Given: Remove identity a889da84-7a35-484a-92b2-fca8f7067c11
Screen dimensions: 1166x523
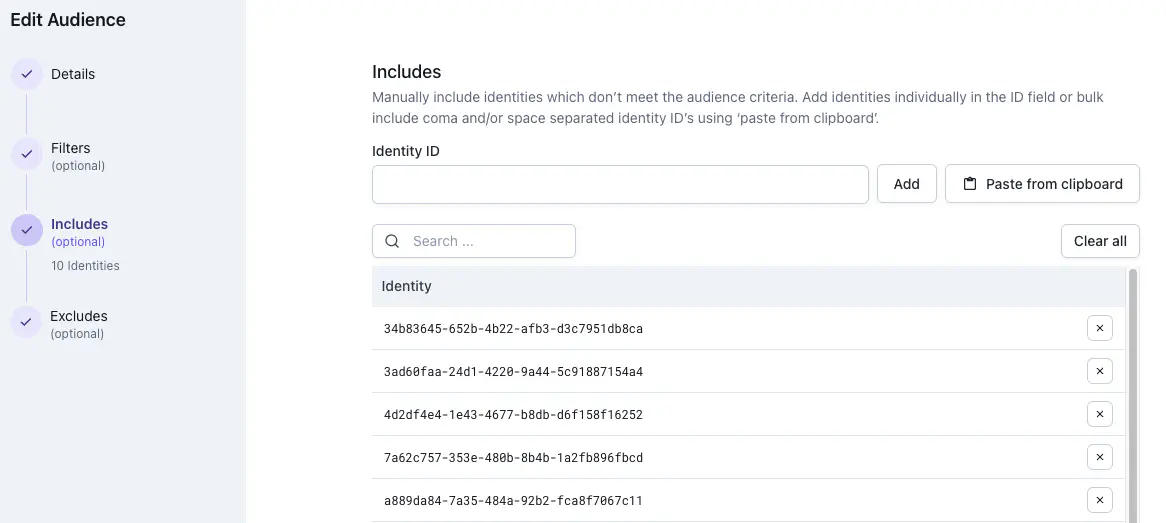Looking at the screenshot, I should coord(1100,501).
